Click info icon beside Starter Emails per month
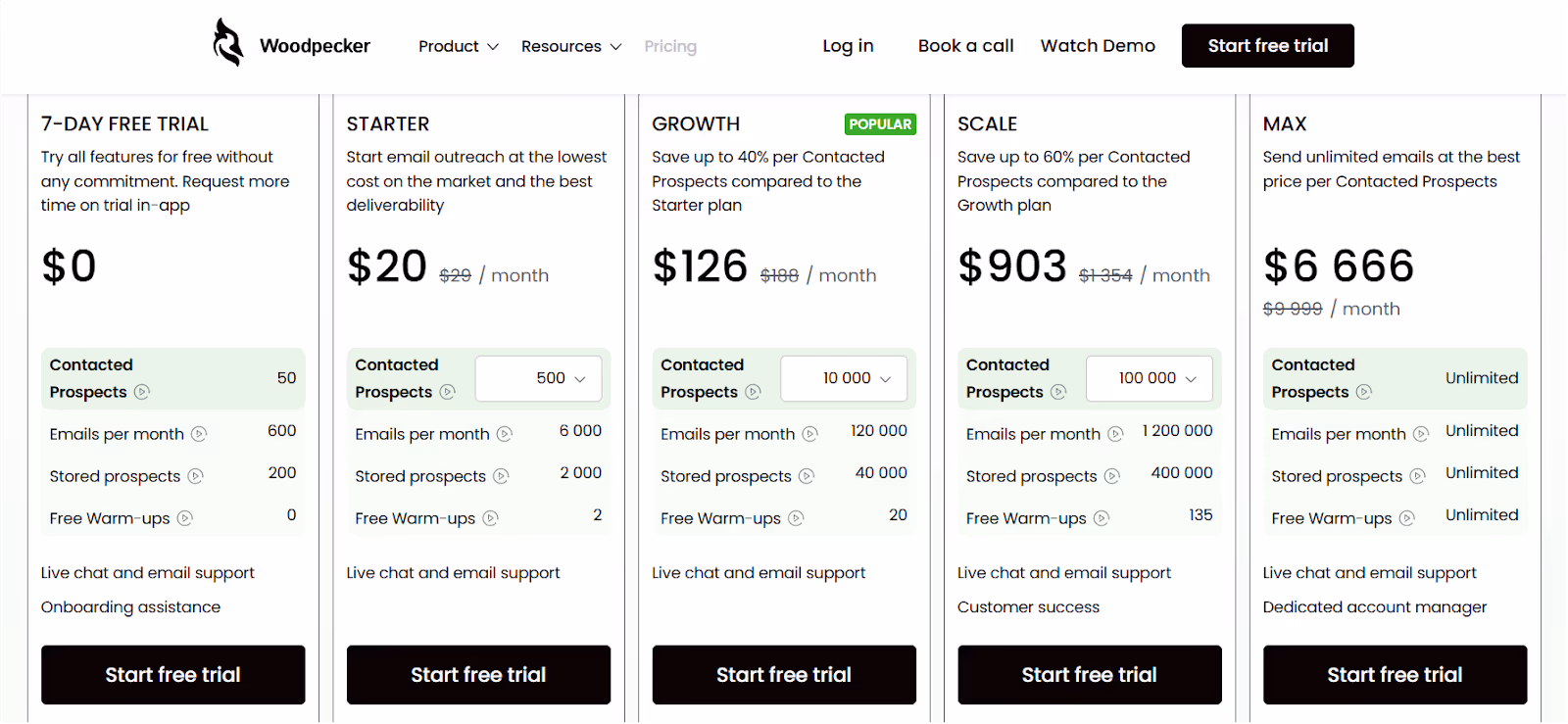The height and width of the screenshot is (724, 1568). point(505,434)
